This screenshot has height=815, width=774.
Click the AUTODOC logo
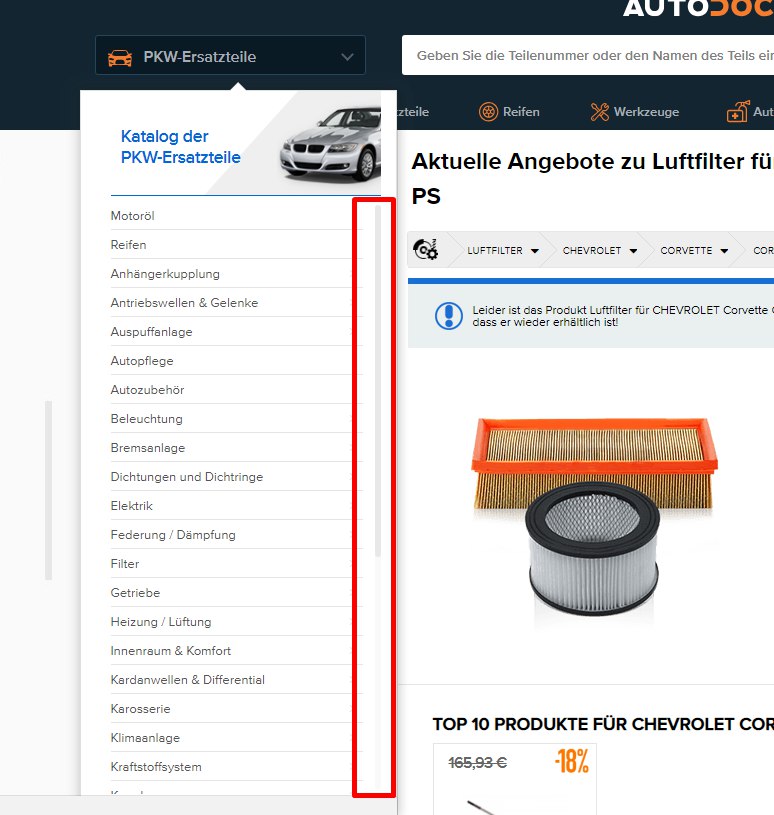[x=698, y=8]
